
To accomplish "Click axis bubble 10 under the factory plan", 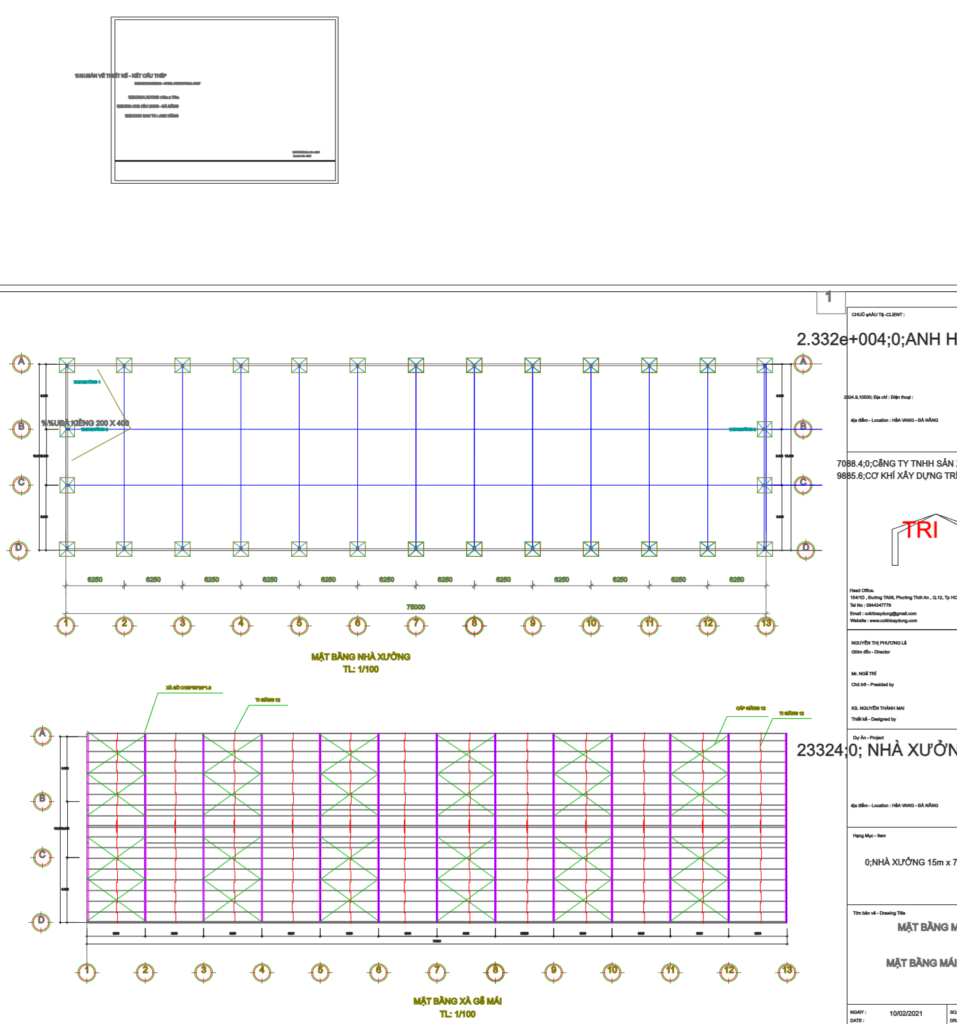I will [591, 625].
